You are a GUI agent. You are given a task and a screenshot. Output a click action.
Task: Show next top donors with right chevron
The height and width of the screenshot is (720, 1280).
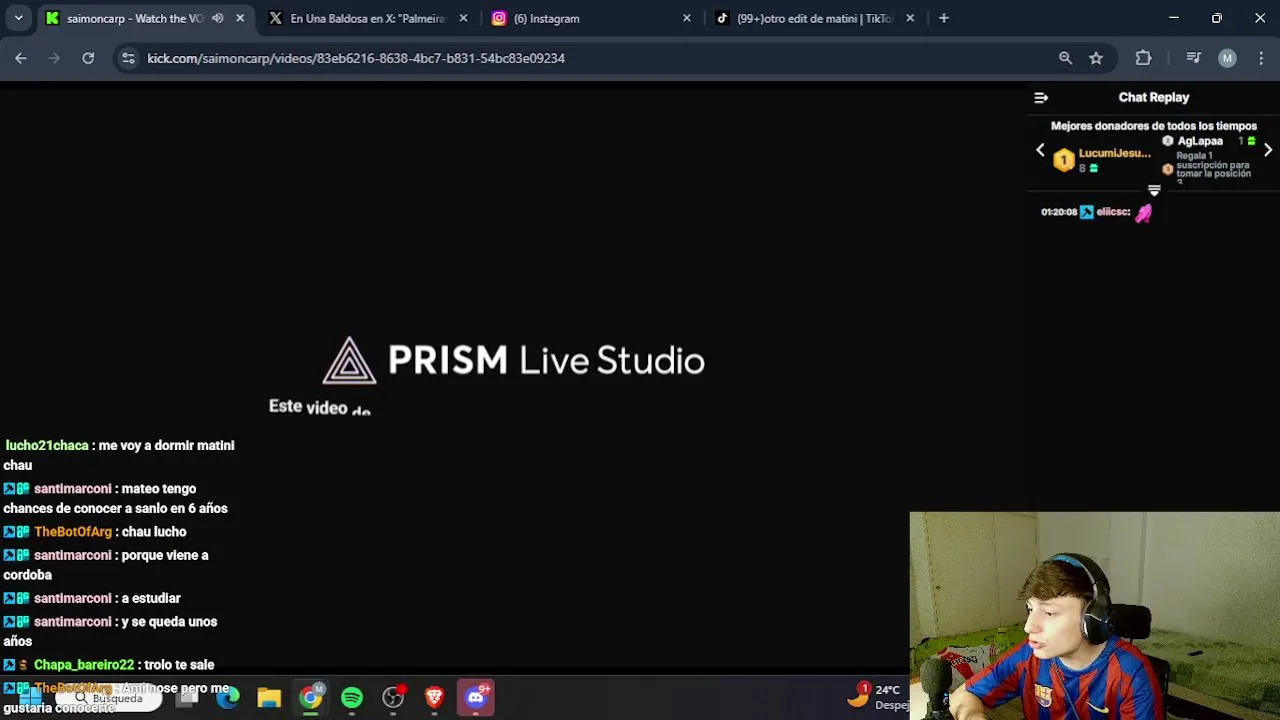(x=1268, y=150)
